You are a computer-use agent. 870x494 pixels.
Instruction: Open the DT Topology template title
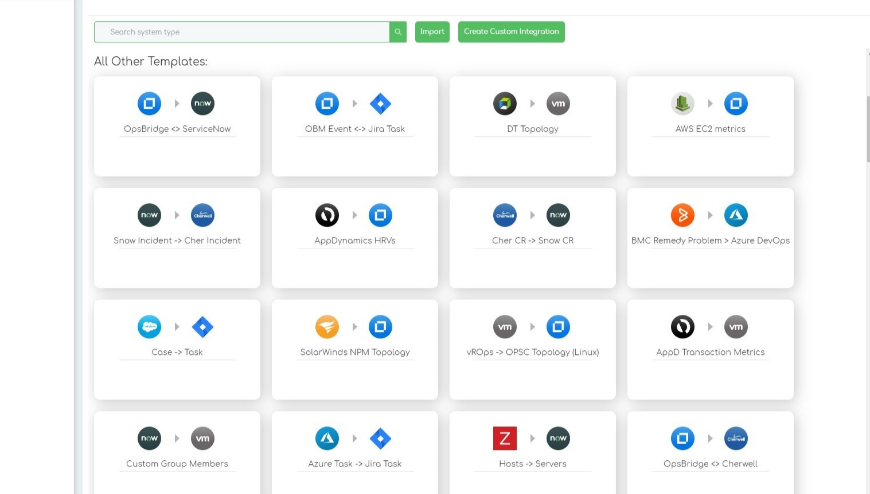[x=533, y=129]
